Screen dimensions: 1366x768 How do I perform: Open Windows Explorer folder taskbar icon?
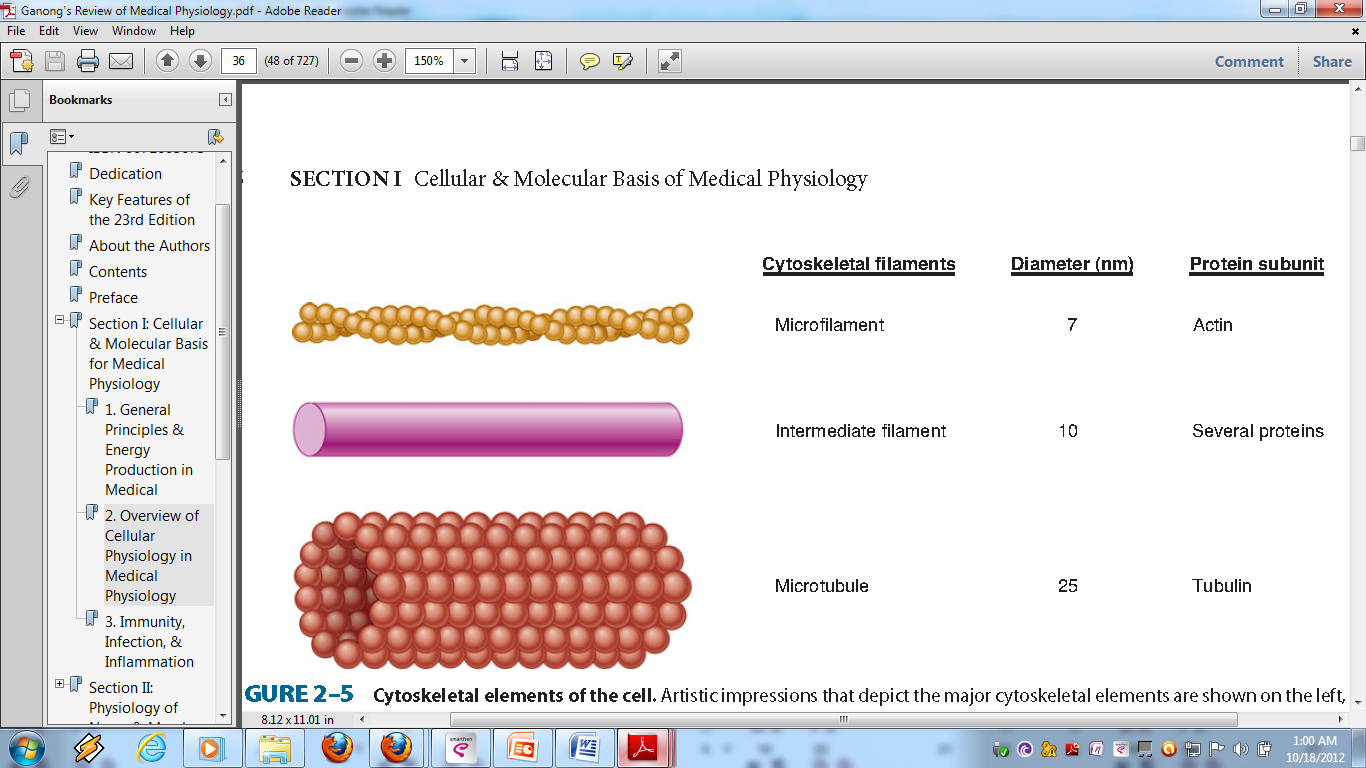[275, 747]
